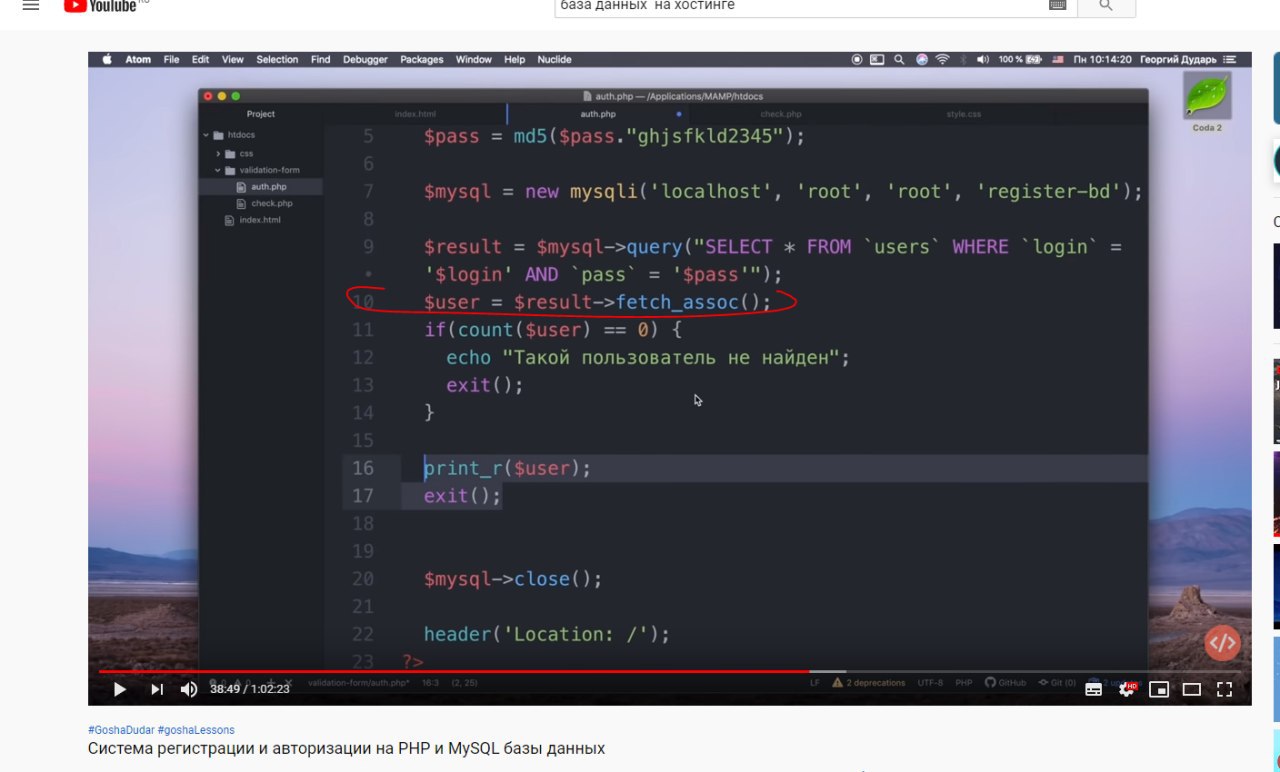Screen dimensions: 1280x772
Task: Collapse the htdocs folder arrow
Action: click(x=206, y=135)
